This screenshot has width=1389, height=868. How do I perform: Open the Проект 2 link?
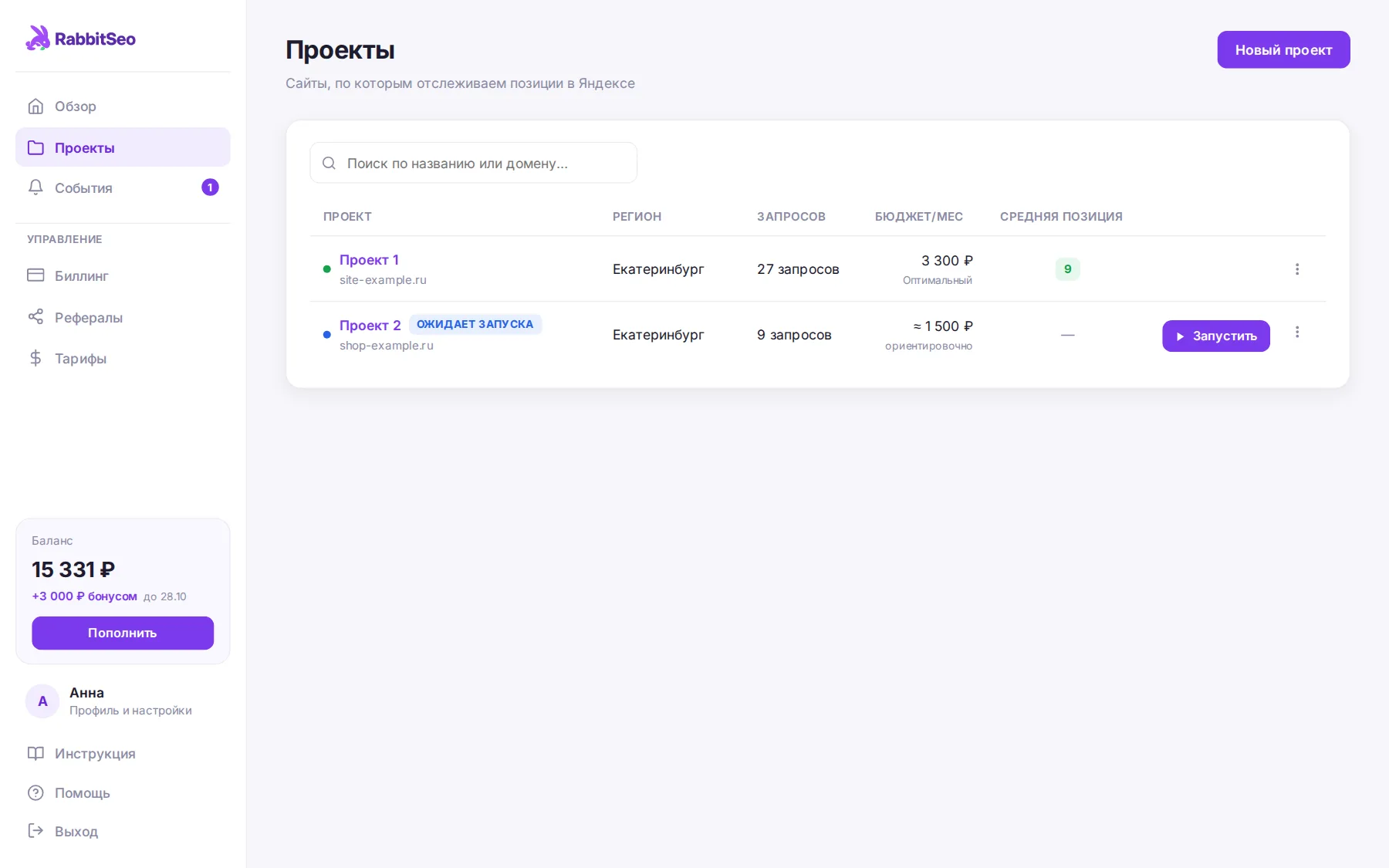370,326
